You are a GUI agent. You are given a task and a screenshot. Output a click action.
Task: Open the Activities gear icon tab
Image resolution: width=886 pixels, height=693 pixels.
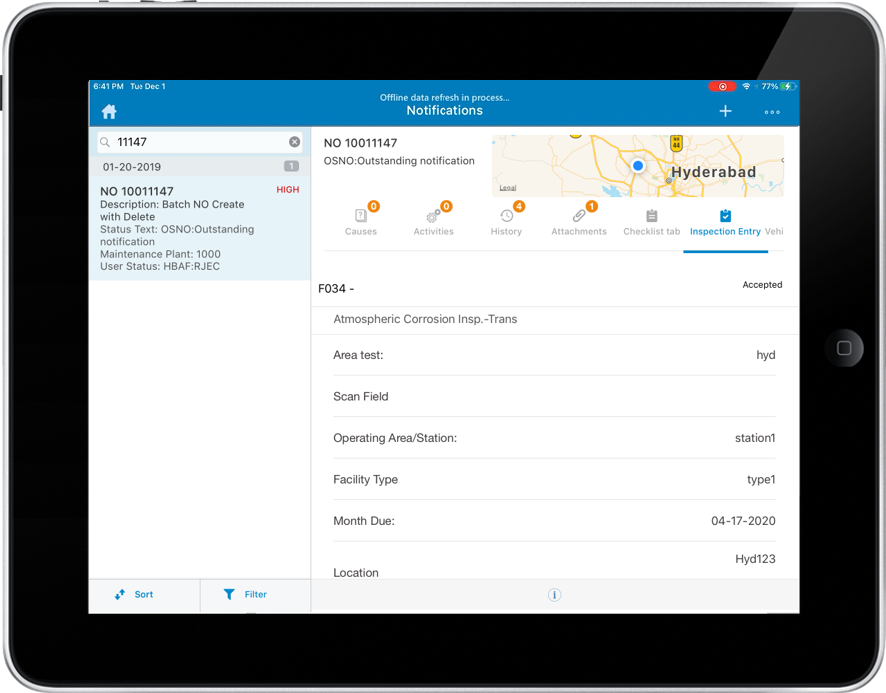[x=433, y=221]
